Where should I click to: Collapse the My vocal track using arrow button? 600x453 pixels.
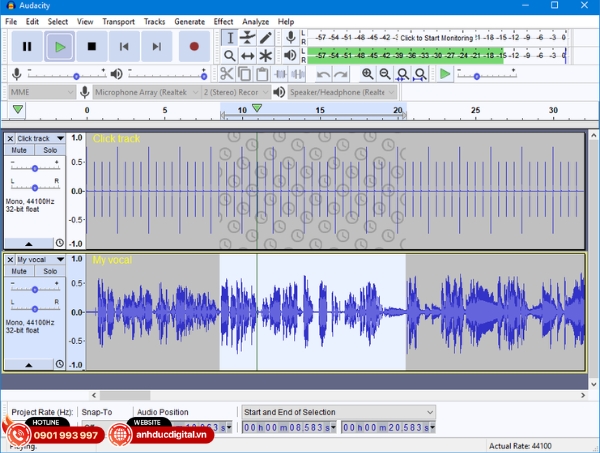[28, 365]
